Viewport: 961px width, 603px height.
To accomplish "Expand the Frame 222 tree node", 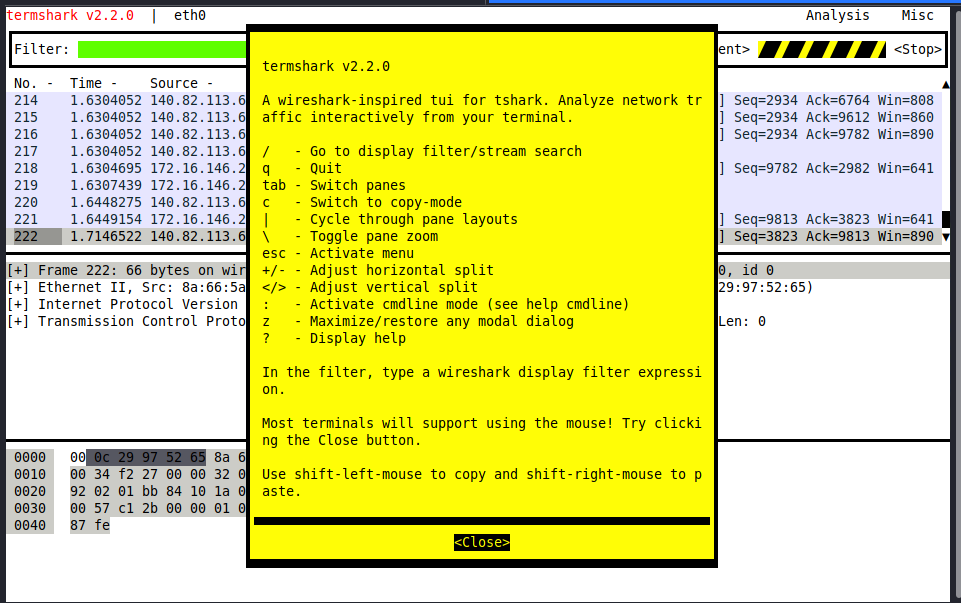I will 18,270.
